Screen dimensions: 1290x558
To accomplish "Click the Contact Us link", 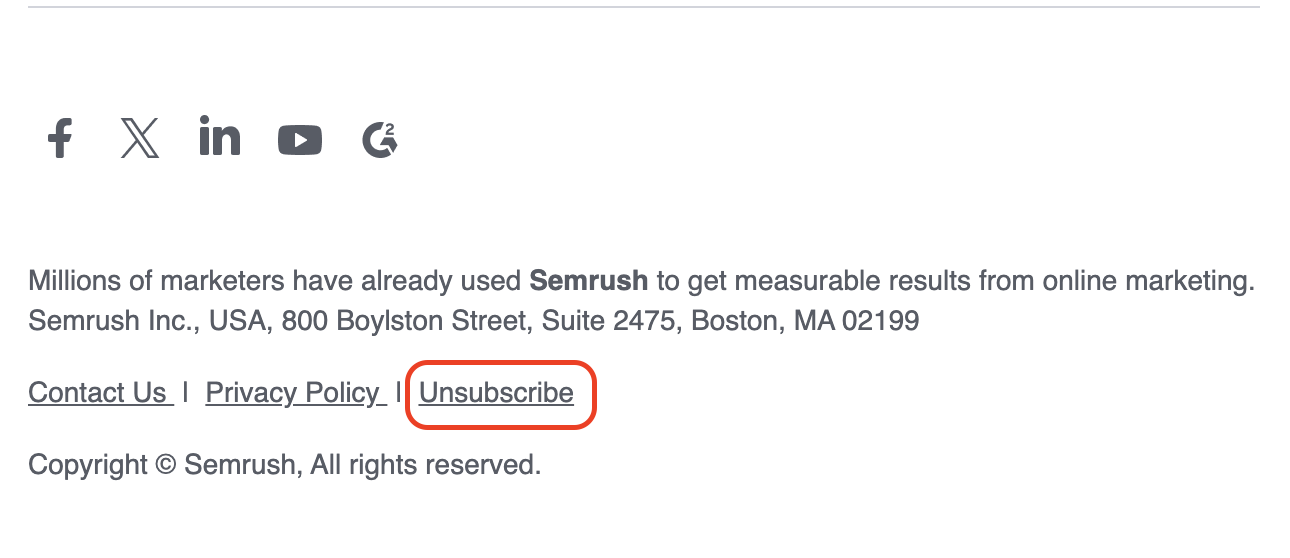I will click(x=98, y=393).
